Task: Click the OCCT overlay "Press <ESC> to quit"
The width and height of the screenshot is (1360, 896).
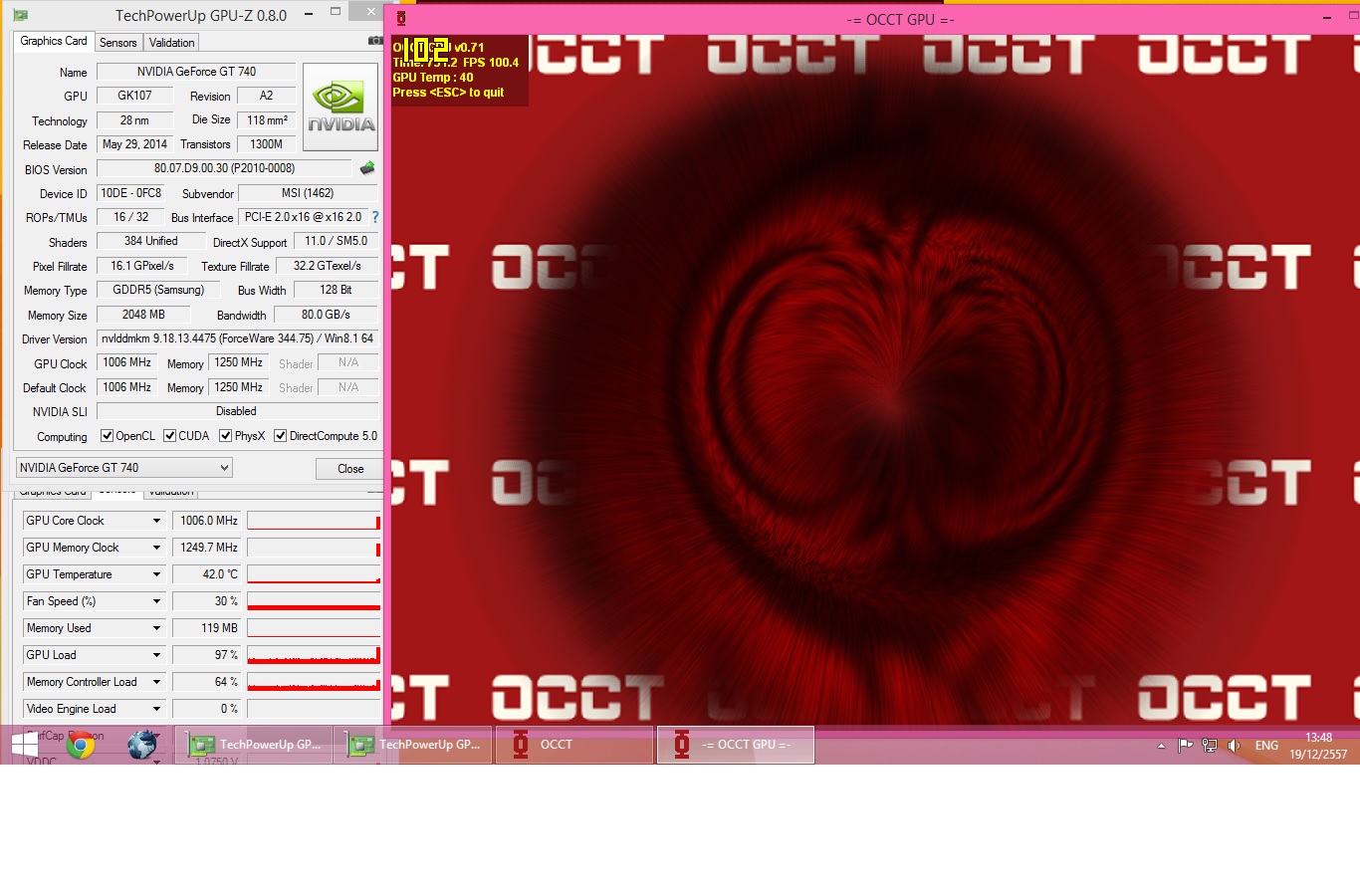Action: click(x=448, y=93)
